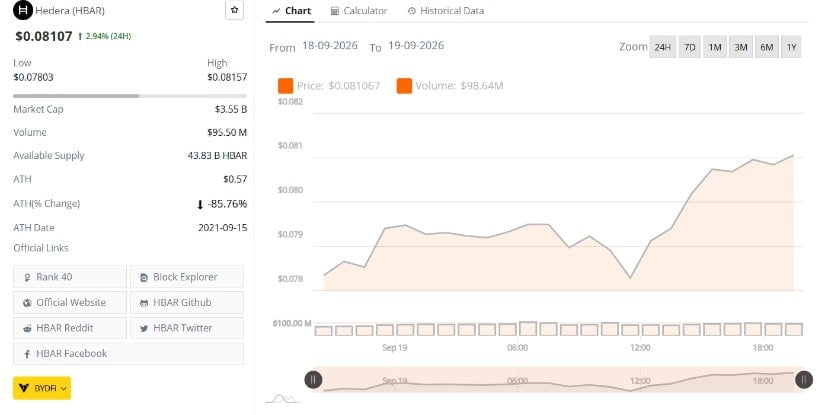Click the Chart tab line icon
825x415 pixels.
276,11
